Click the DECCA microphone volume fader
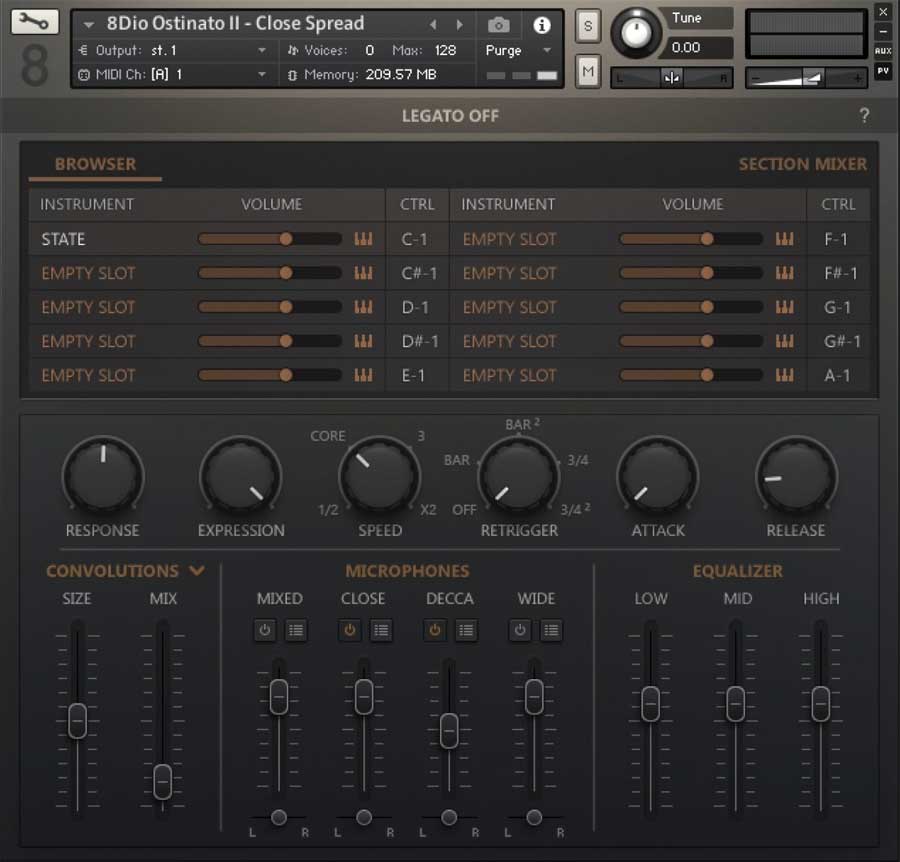The width and height of the screenshot is (900, 862). [449, 731]
